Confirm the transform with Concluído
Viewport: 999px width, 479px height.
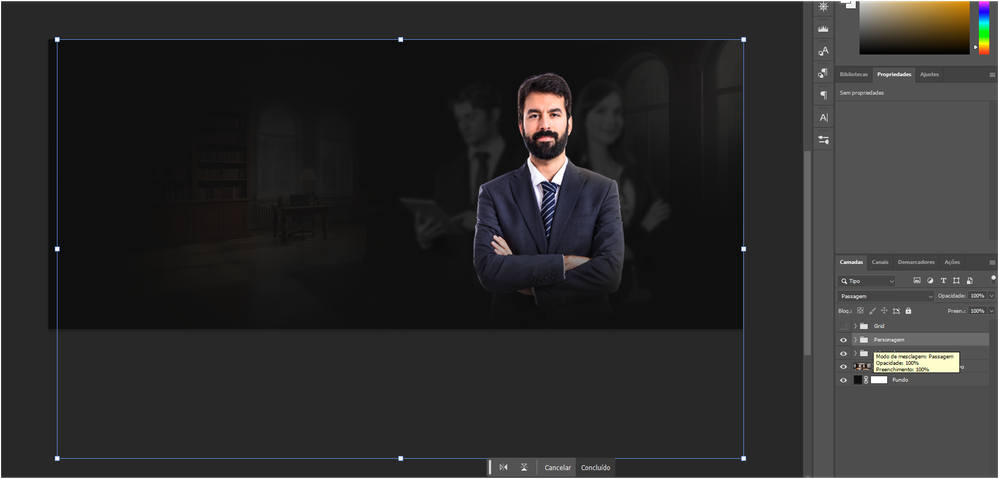tap(595, 468)
